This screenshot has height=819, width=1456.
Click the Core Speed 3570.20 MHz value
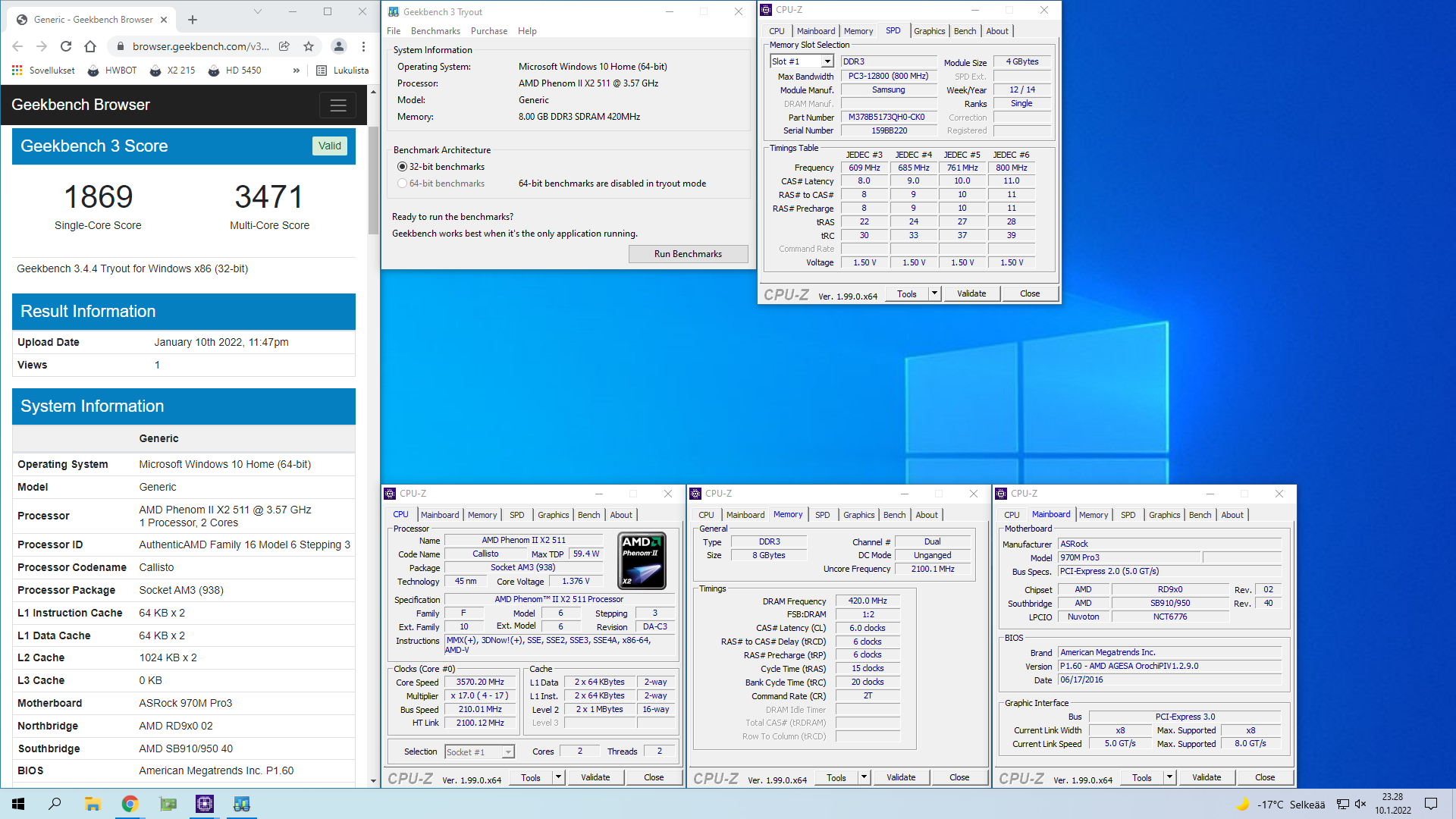(x=480, y=682)
